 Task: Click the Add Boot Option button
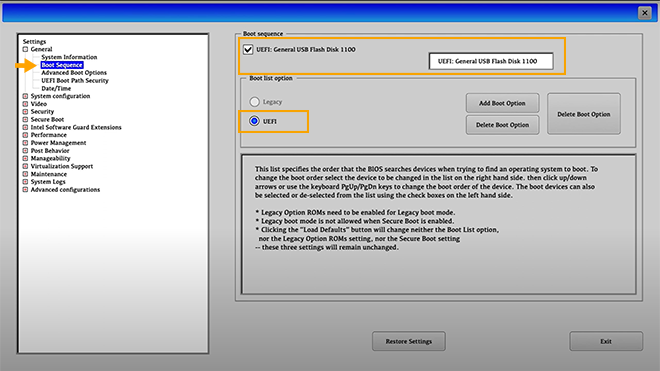502,103
